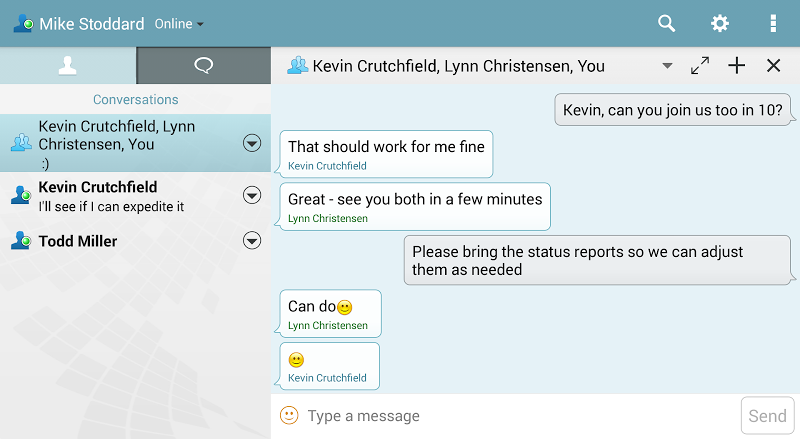The image size is (800, 439).
Task: Open the vertical overflow menu
Action: (773, 23)
